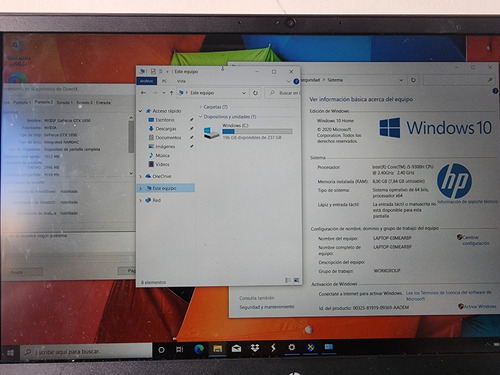The width and height of the screenshot is (500, 375).
Task: Click the blue help icon in File Explorer
Action: click(296, 81)
